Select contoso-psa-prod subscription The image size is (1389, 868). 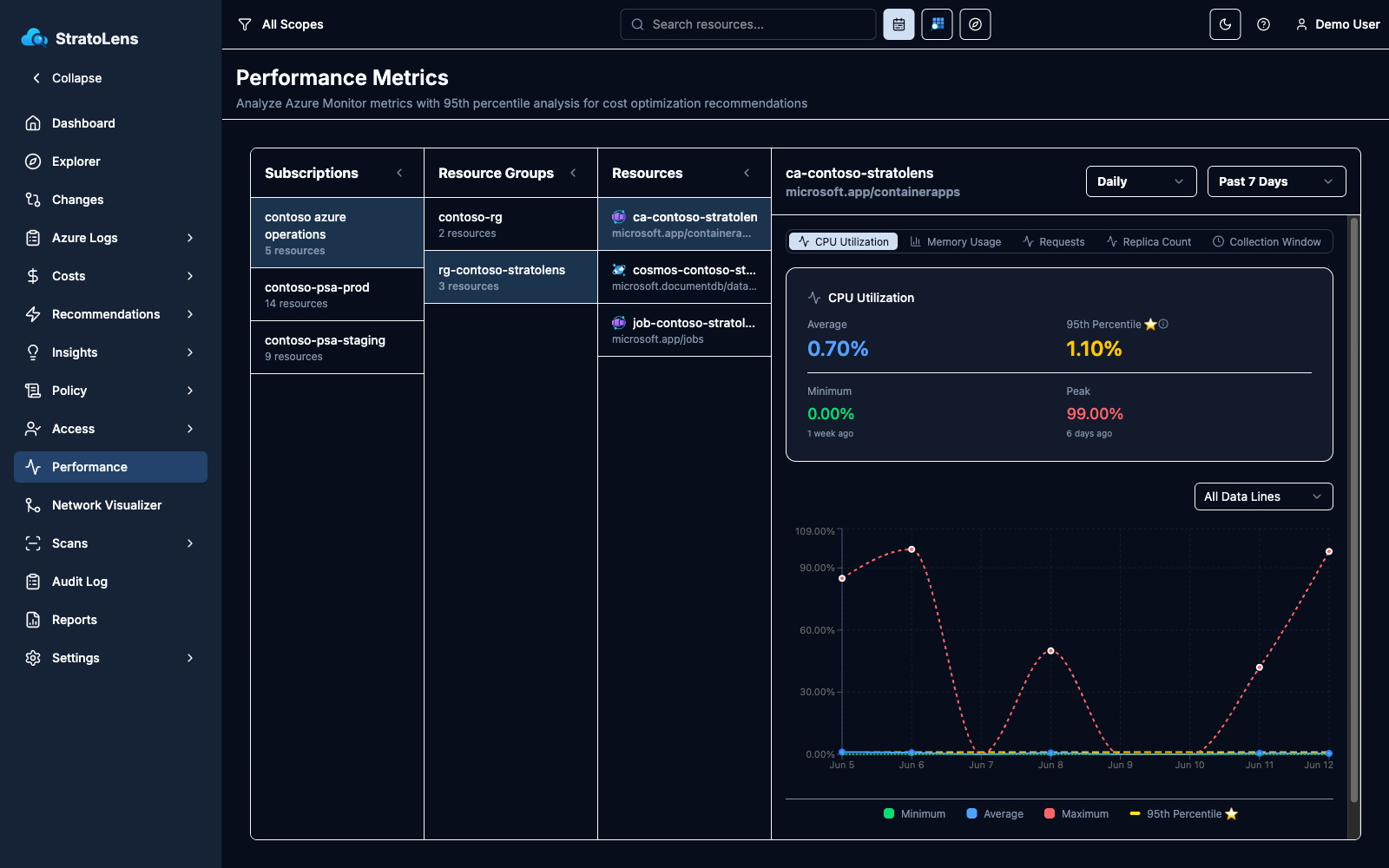[337, 294]
